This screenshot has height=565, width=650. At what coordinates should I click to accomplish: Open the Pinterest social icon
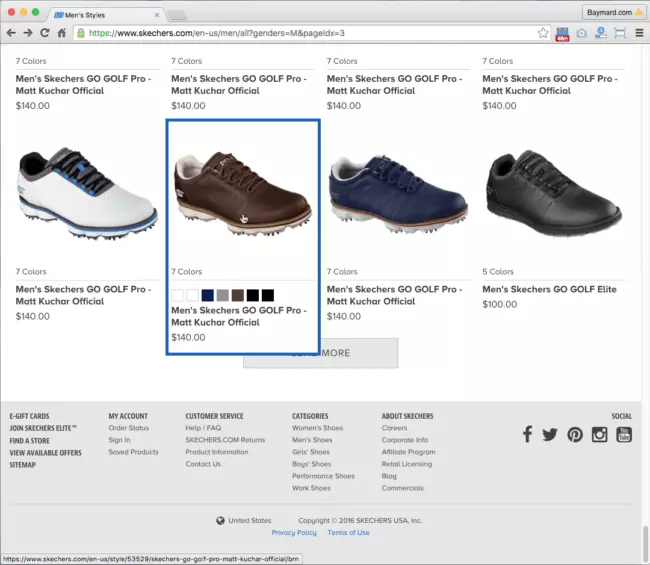pyautogui.click(x=575, y=434)
